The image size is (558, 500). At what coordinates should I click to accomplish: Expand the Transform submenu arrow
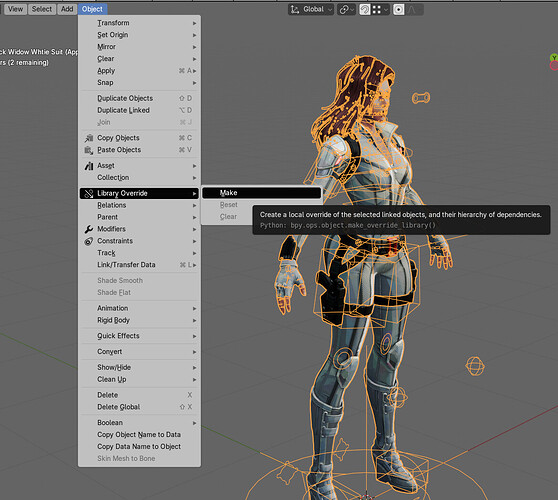[x=195, y=23]
